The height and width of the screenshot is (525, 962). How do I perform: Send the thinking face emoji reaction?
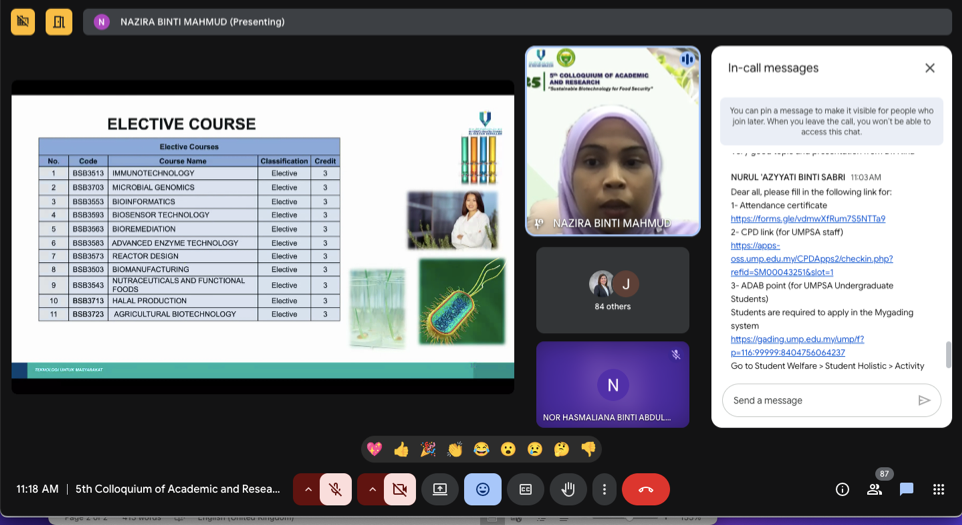561,450
